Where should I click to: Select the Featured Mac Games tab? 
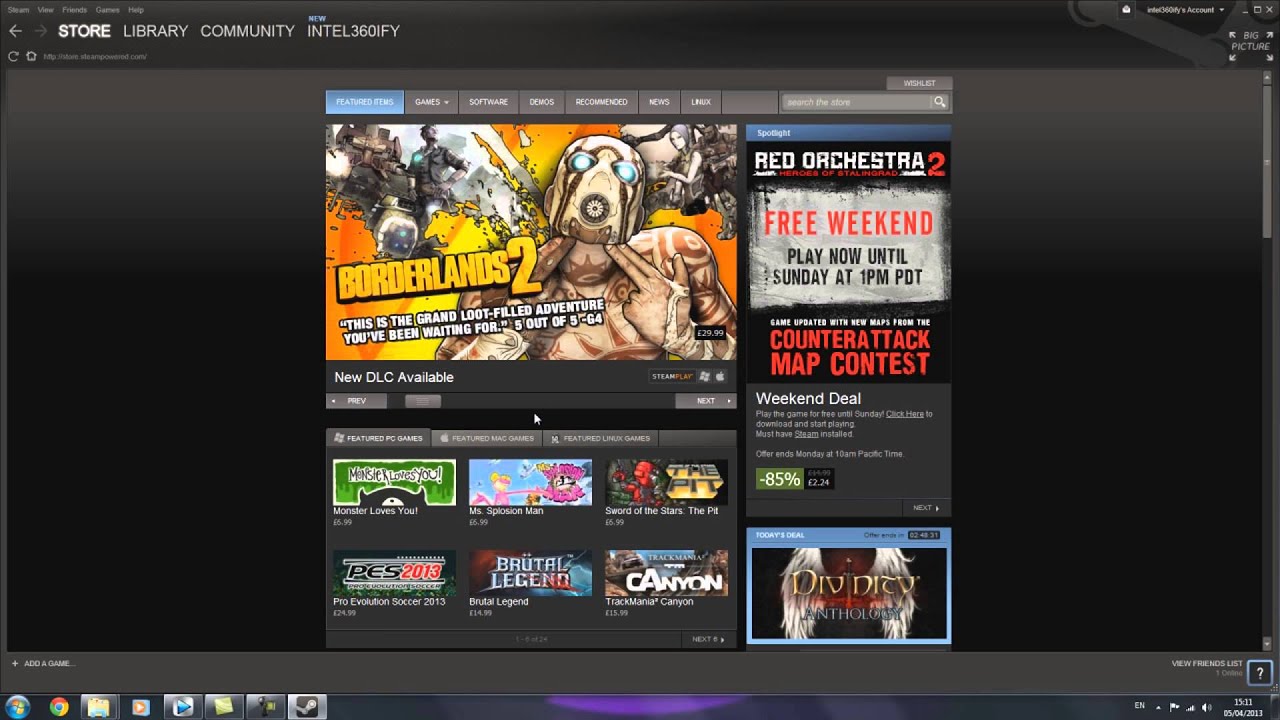[487, 438]
